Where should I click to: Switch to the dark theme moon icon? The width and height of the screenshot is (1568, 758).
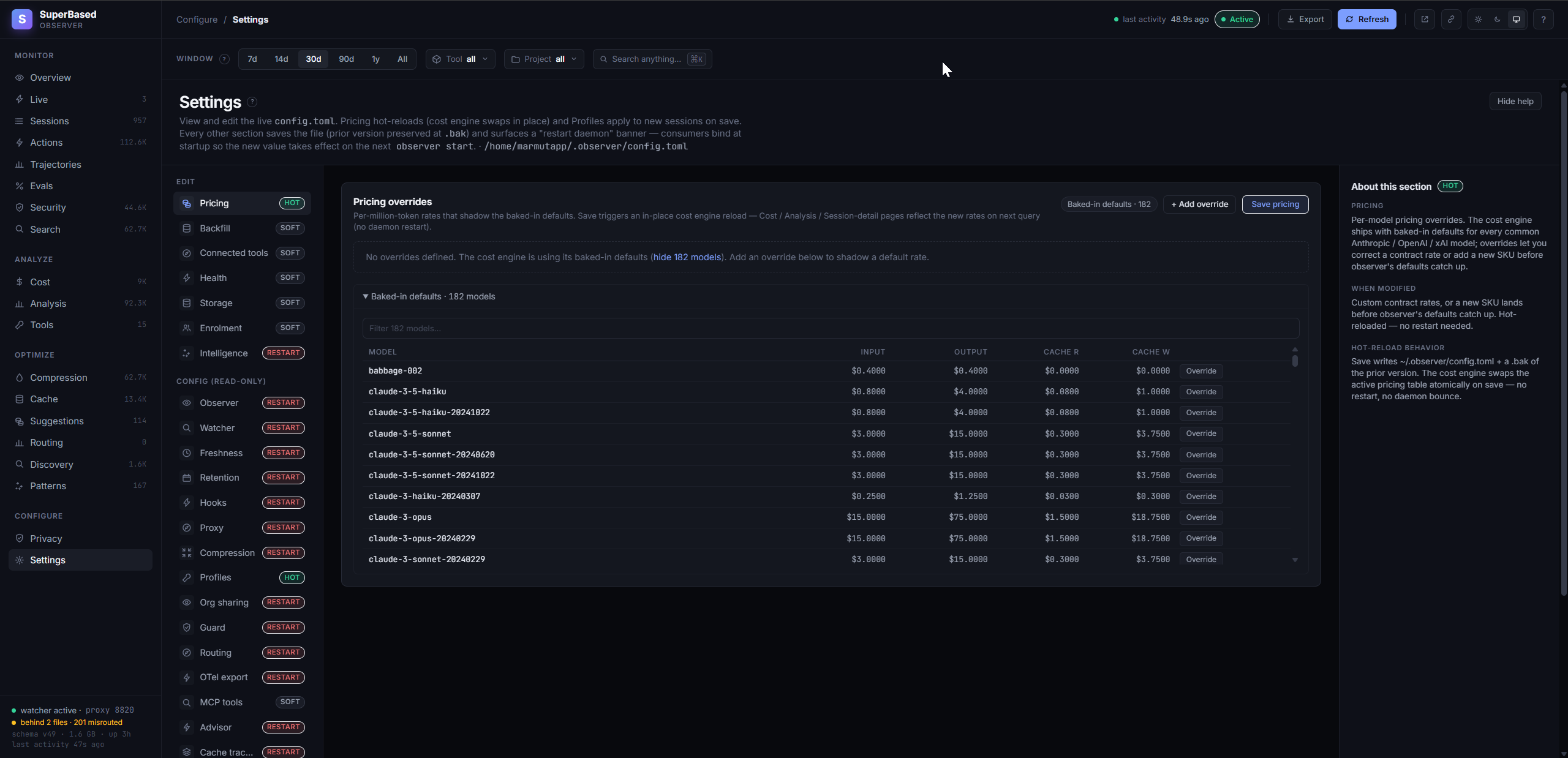pyautogui.click(x=1497, y=19)
